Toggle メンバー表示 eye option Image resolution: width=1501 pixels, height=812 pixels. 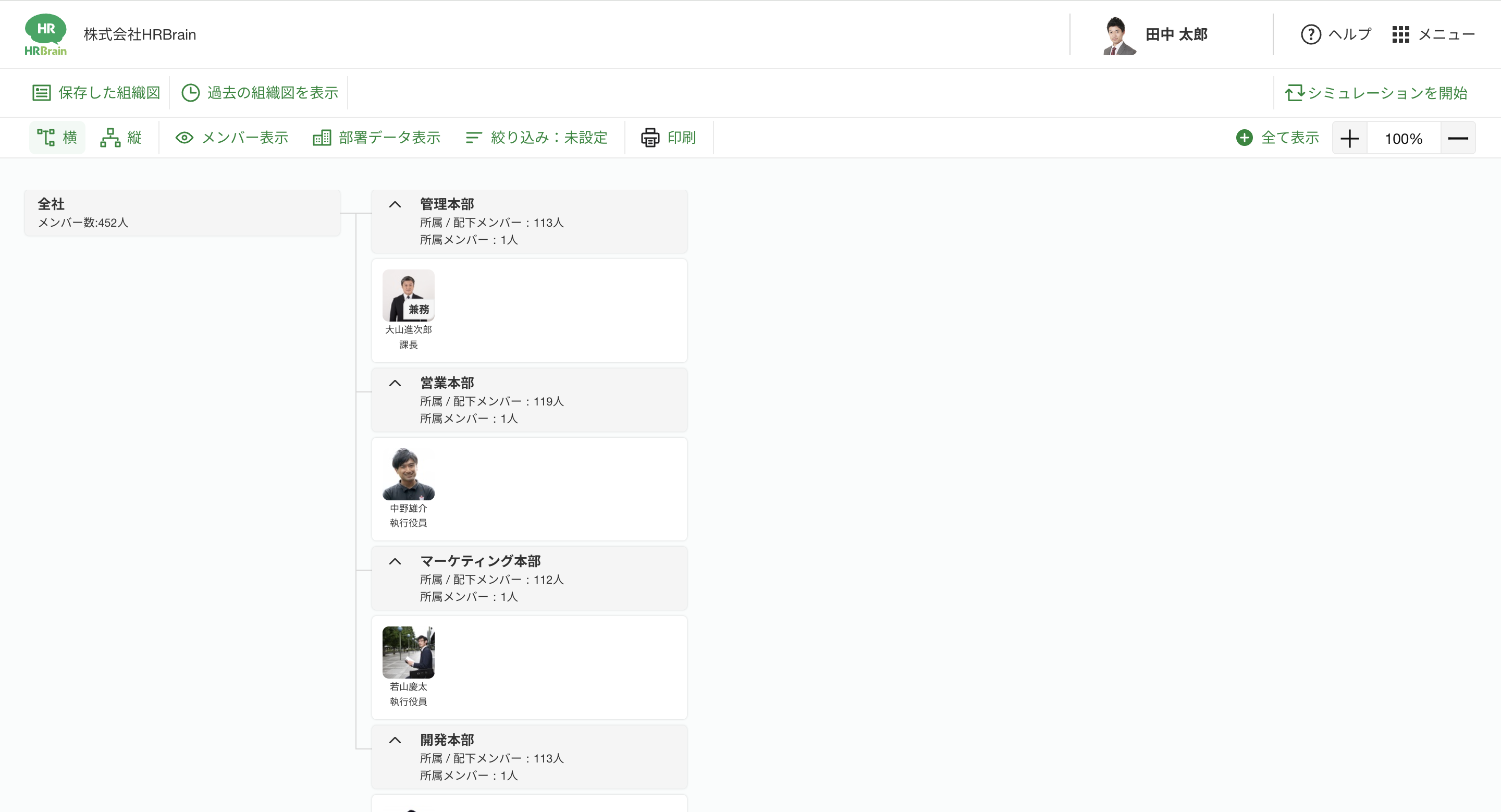tap(232, 138)
